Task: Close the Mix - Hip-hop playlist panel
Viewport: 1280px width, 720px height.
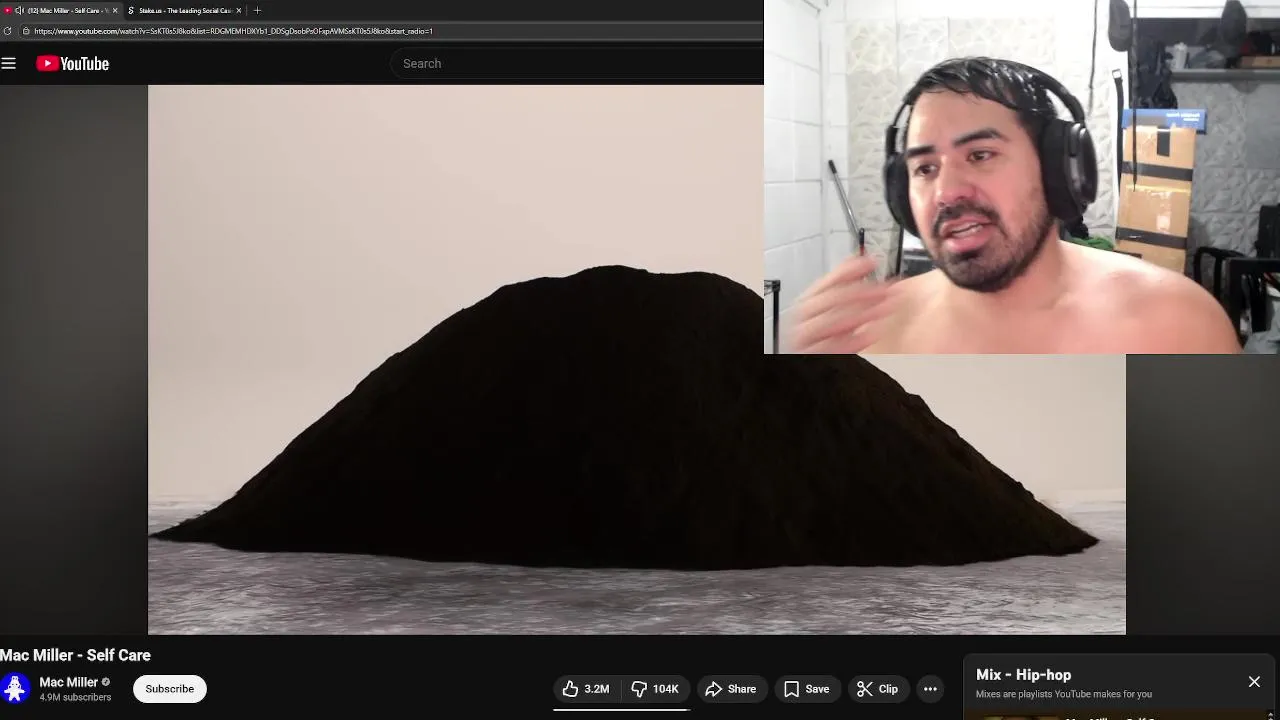Action: [1254, 682]
